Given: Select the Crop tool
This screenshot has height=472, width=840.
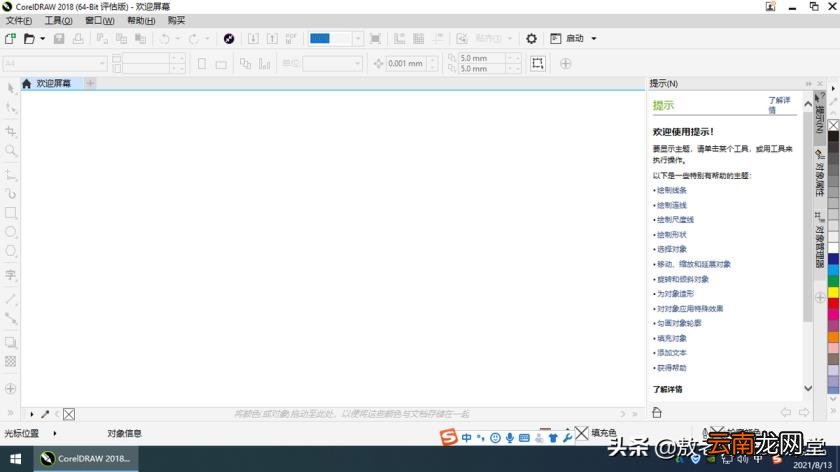Looking at the screenshot, I should pyautogui.click(x=11, y=131).
